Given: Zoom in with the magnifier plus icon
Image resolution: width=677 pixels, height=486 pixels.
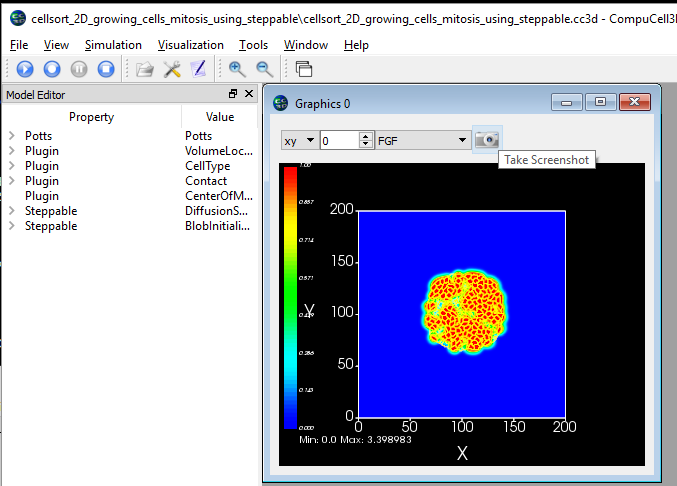Looking at the screenshot, I should pos(237,69).
